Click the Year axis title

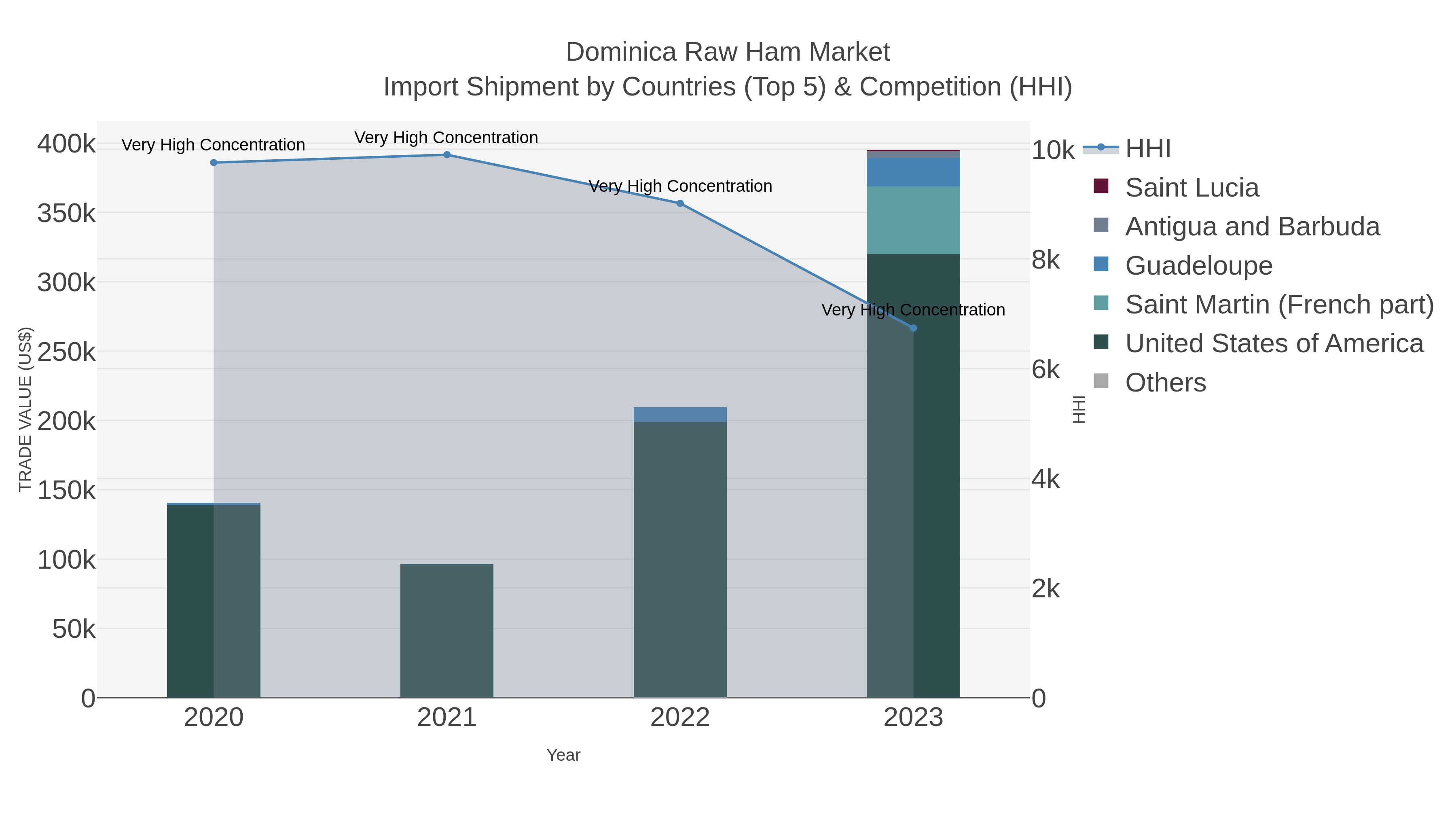(563, 755)
